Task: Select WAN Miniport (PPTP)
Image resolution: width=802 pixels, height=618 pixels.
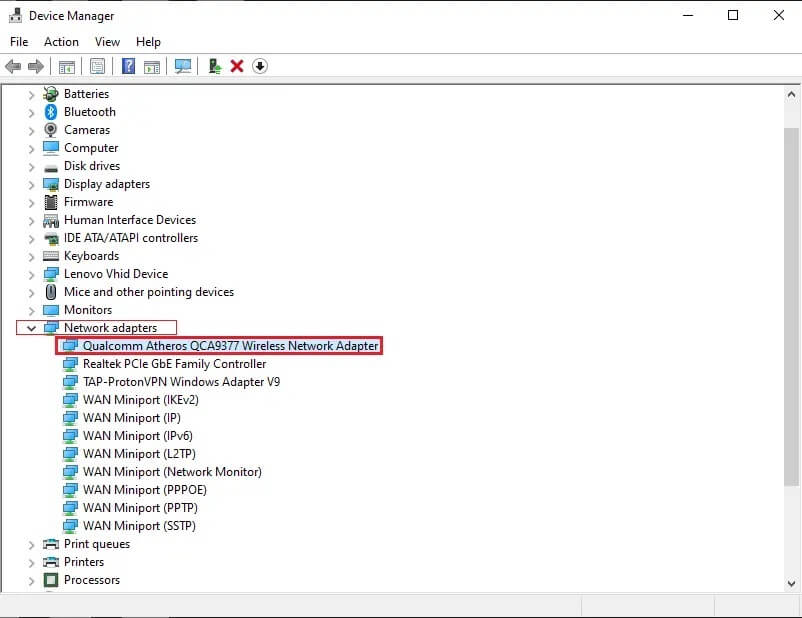Action: point(140,508)
